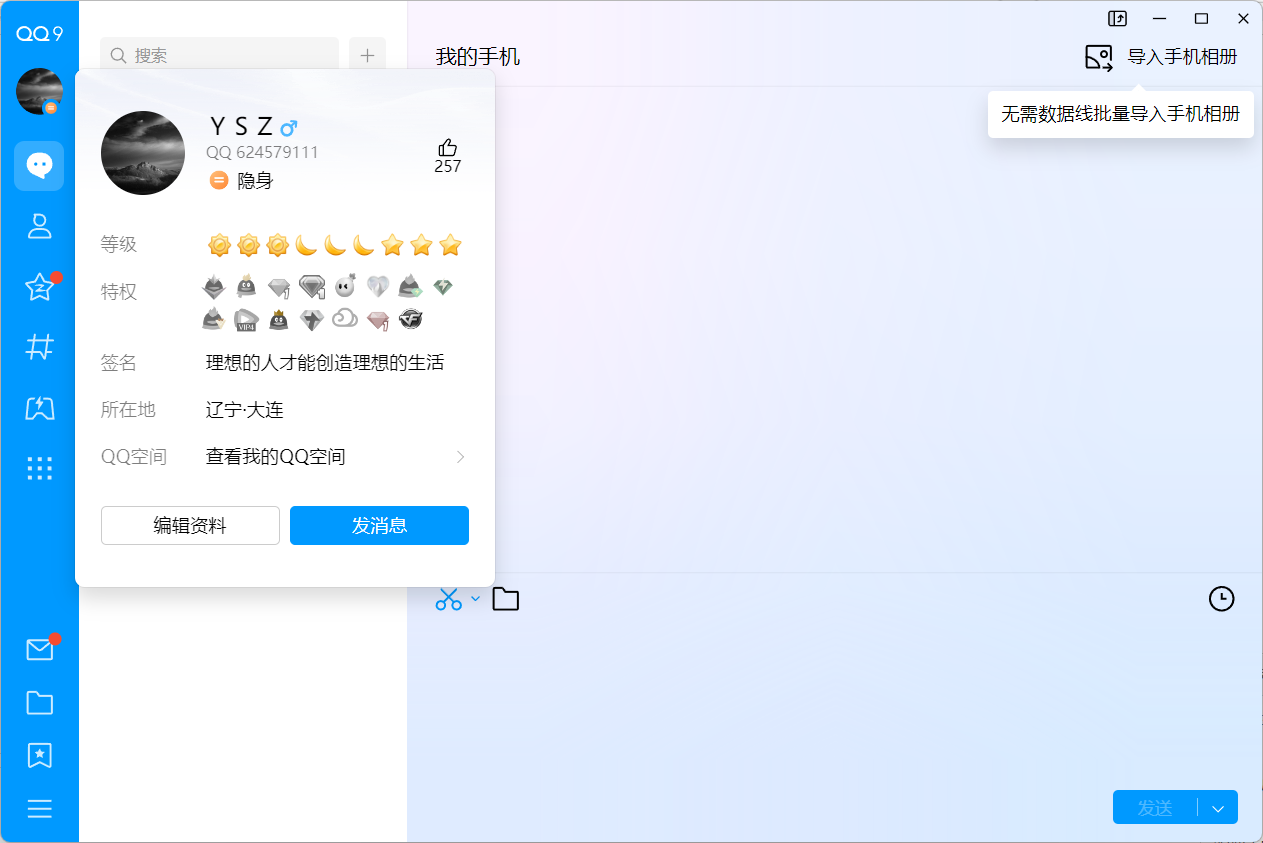Click the 发送 send button
Image resolution: width=1263 pixels, height=843 pixels.
click(1155, 808)
